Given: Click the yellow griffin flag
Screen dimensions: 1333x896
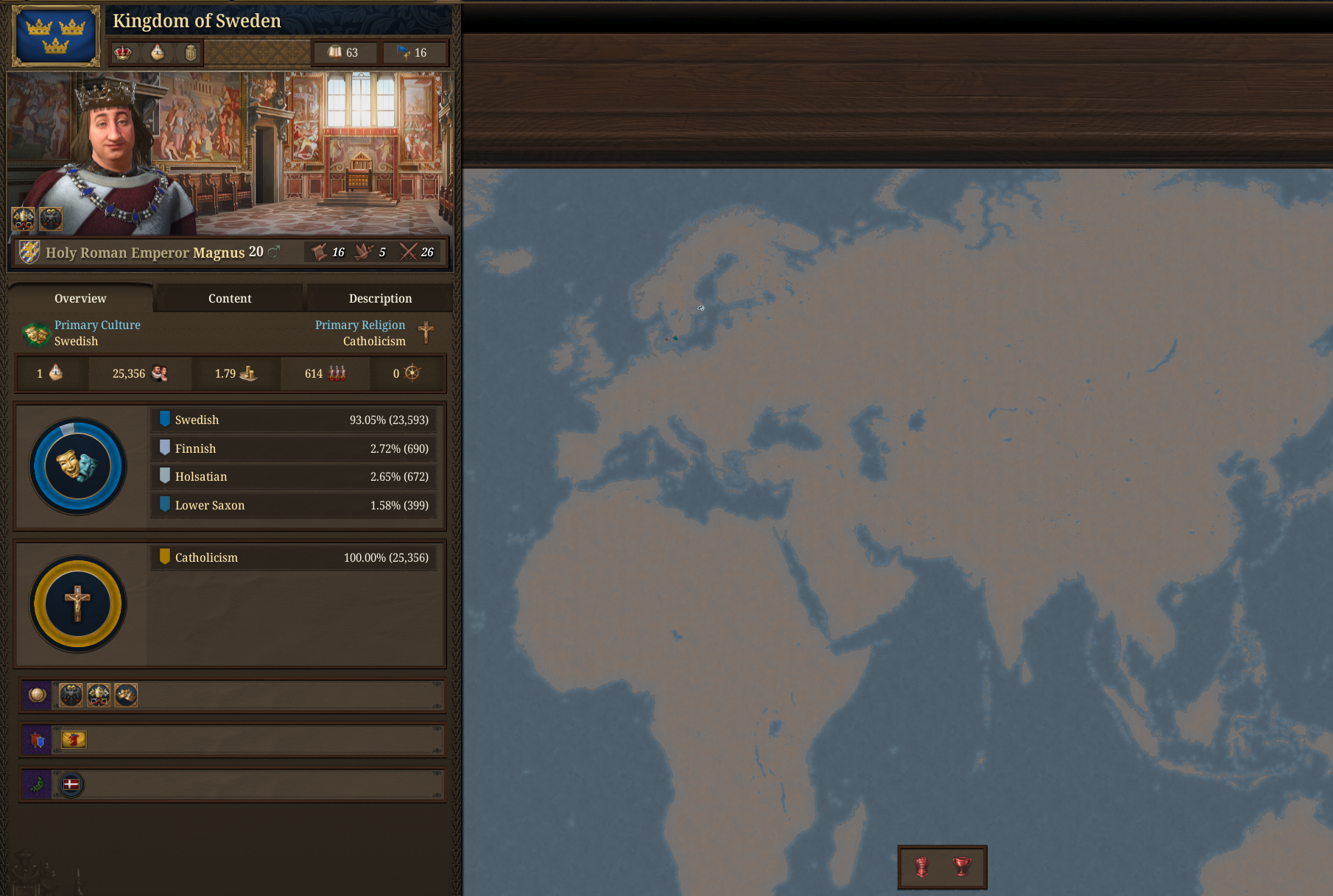Looking at the screenshot, I should point(74,739).
